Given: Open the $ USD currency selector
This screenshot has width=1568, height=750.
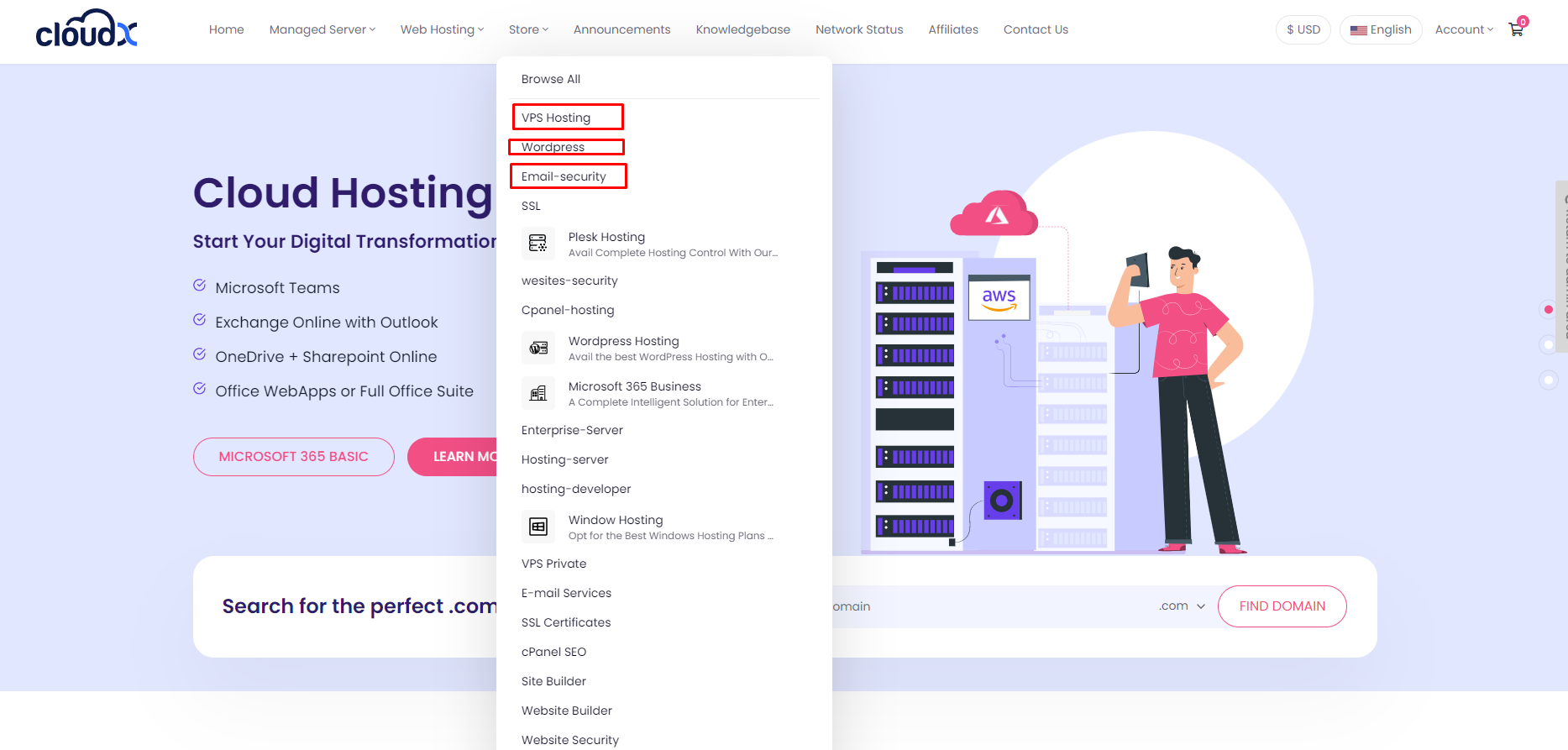Looking at the screenshot, I should tap(1303, 29).
